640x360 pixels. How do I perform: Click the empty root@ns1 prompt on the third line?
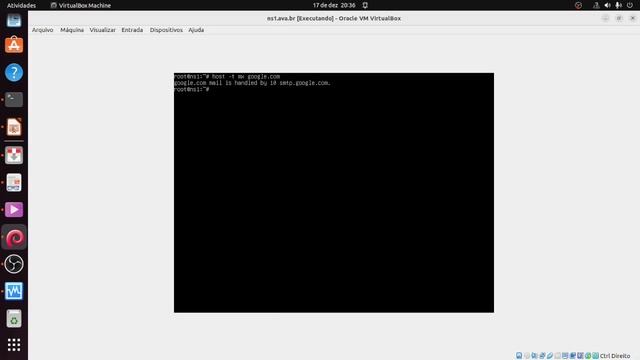[191, 89]
